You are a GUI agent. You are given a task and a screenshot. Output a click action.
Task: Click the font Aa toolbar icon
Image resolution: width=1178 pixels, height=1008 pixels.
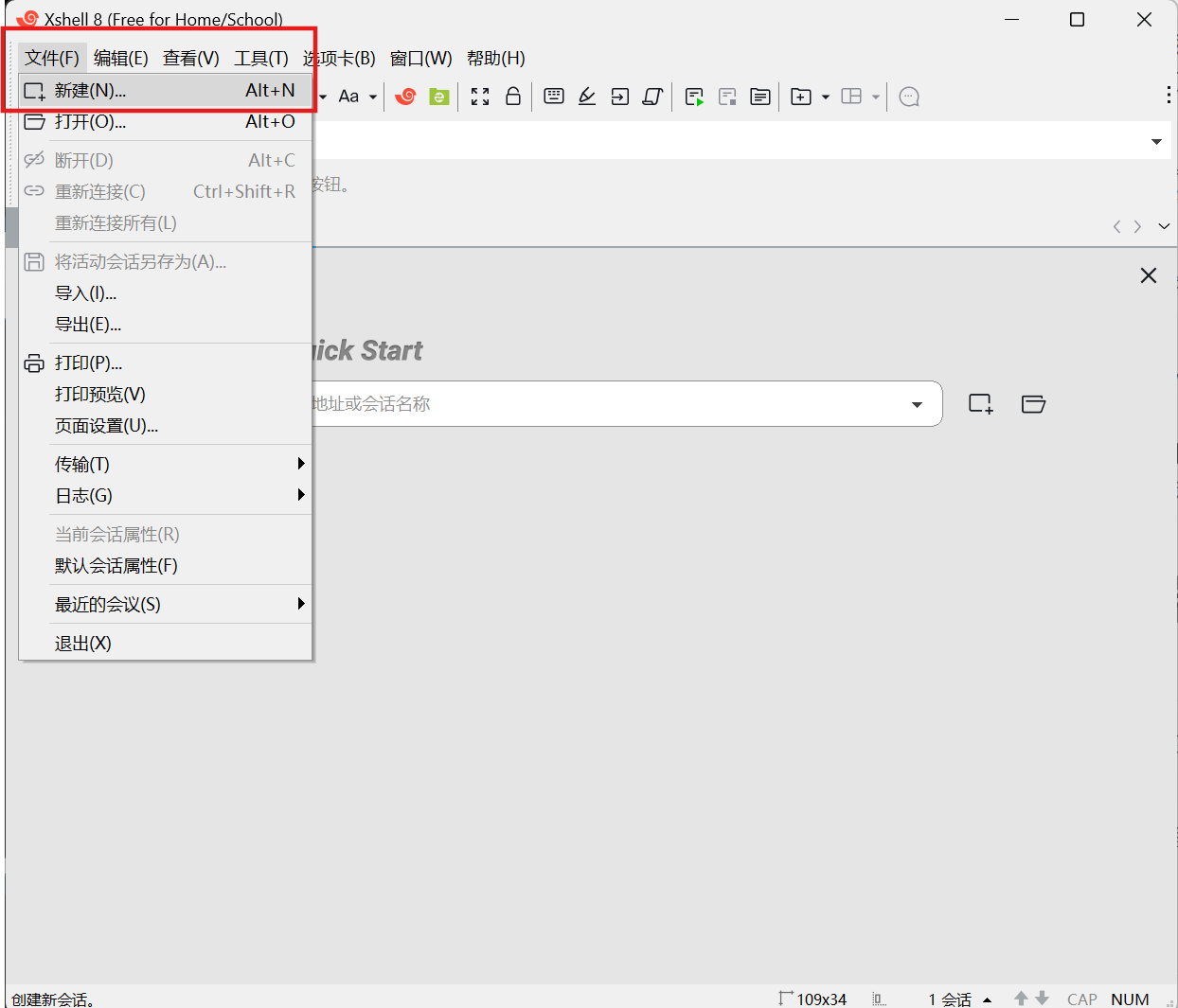tap(348, 97)
